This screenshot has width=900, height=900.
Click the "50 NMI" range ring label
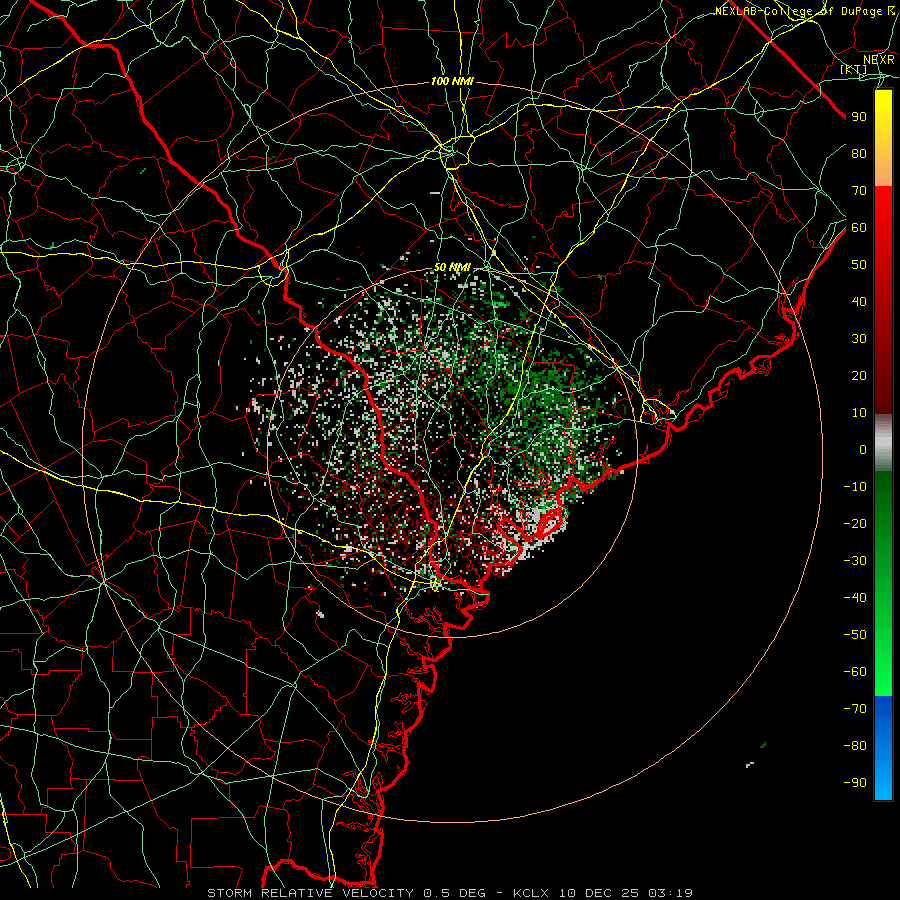point(452,267)
